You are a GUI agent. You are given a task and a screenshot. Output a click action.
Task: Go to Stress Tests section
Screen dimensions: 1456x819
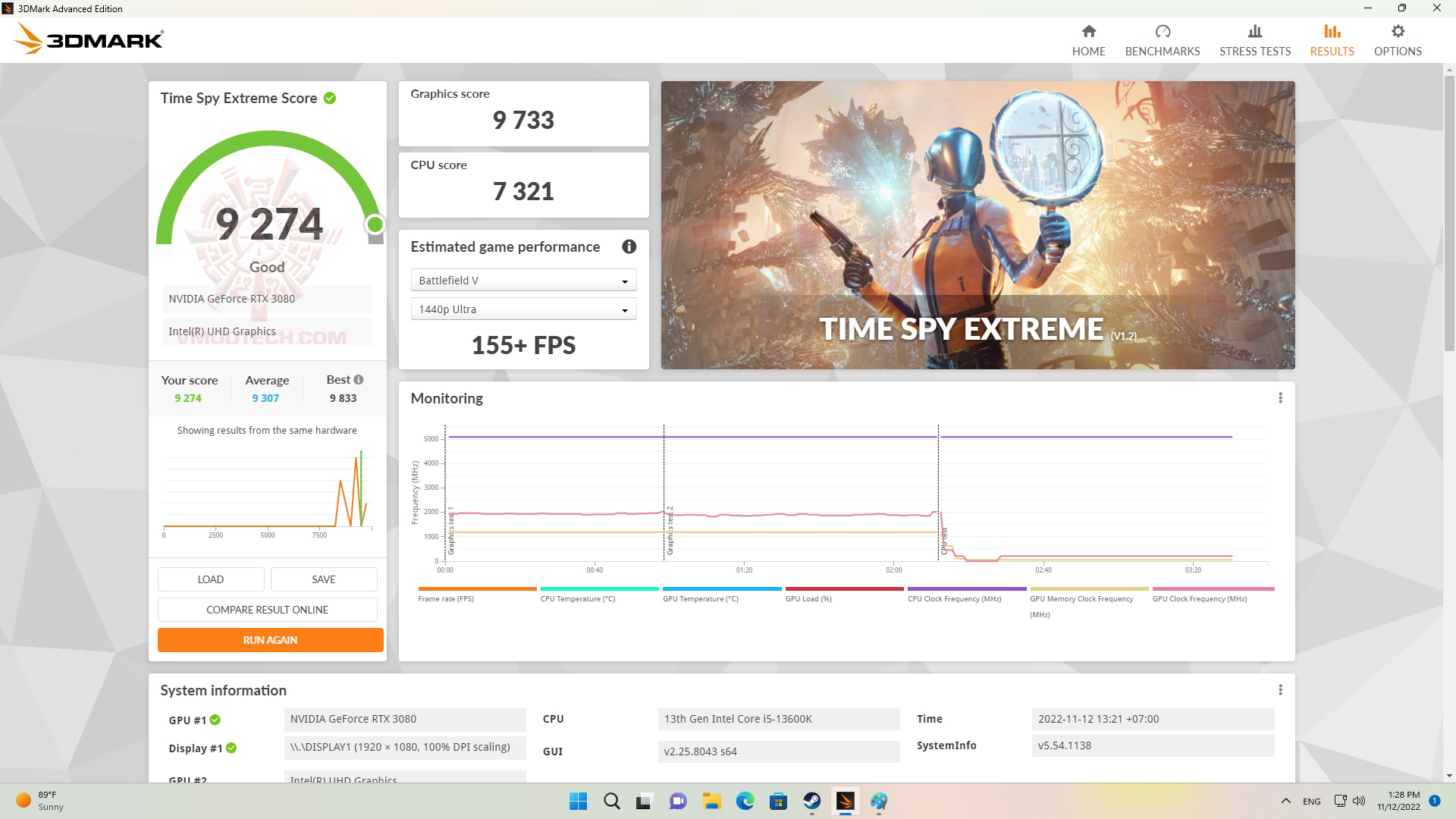pos(1254,40)
